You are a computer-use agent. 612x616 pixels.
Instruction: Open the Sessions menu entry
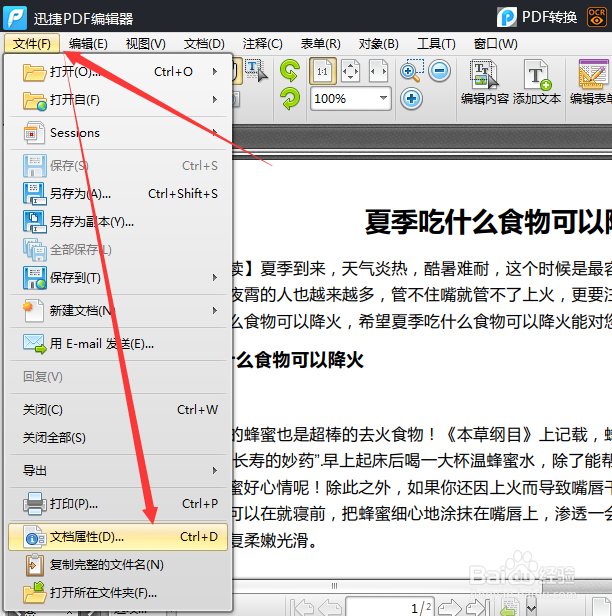pyautogui.click(x=118, y=133)
